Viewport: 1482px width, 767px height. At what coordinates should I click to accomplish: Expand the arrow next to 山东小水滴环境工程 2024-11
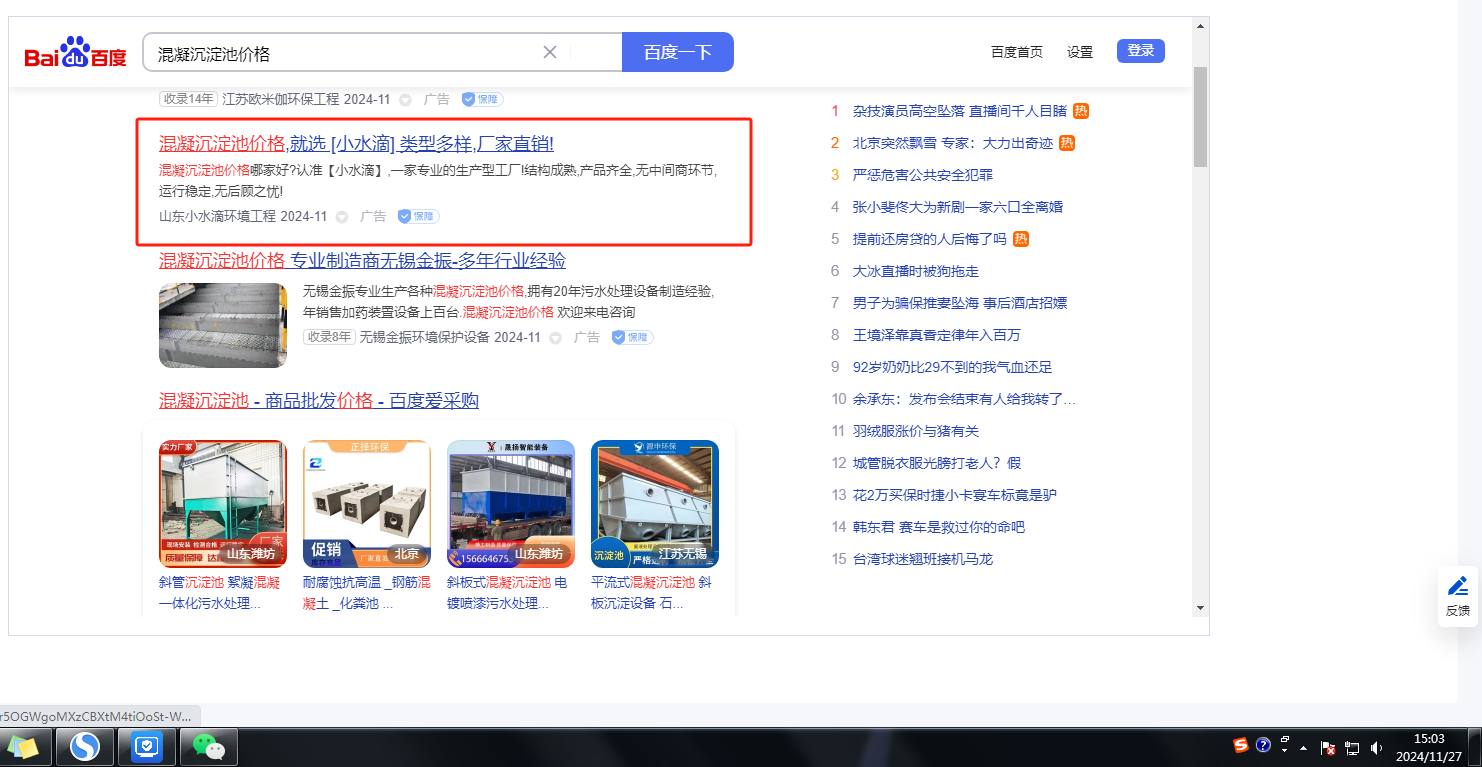(x=342, y=217)
